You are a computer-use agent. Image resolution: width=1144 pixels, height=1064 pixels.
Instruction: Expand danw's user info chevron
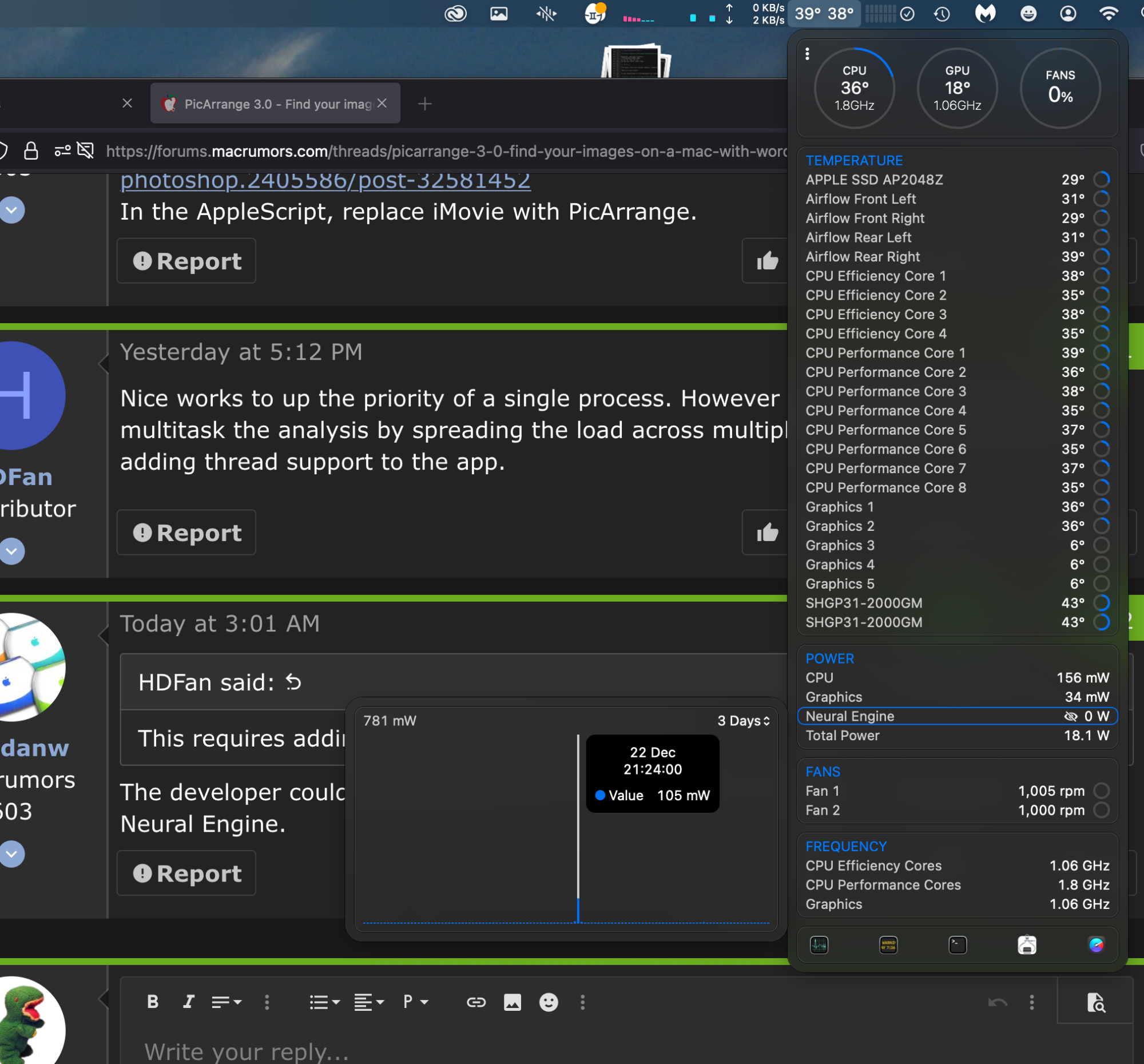(12, 854)
